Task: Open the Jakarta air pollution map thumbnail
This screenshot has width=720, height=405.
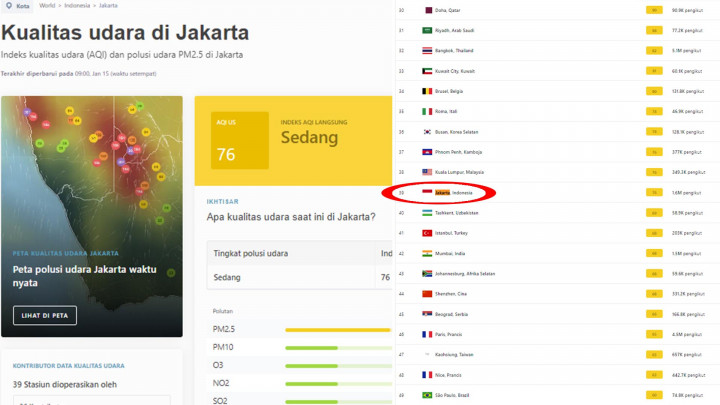Action: (92, 216)
